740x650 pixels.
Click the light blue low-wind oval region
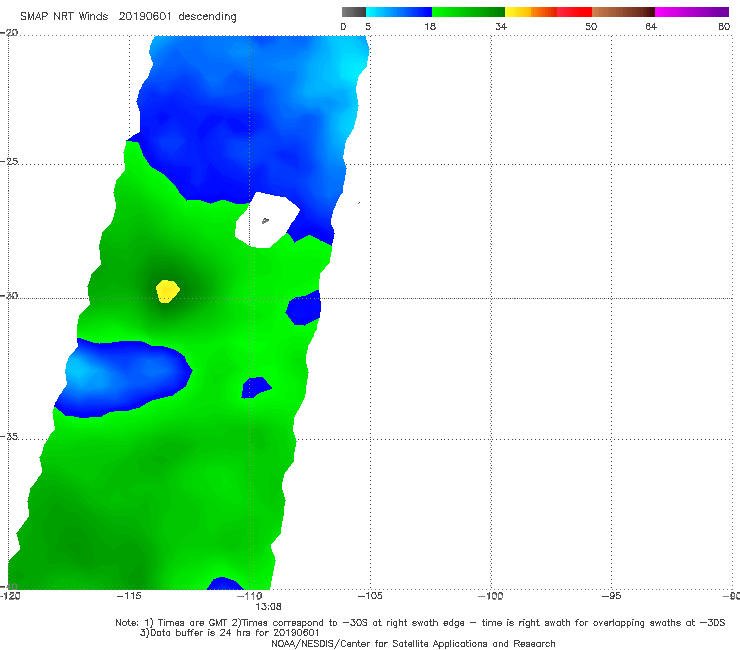(124, 379)
